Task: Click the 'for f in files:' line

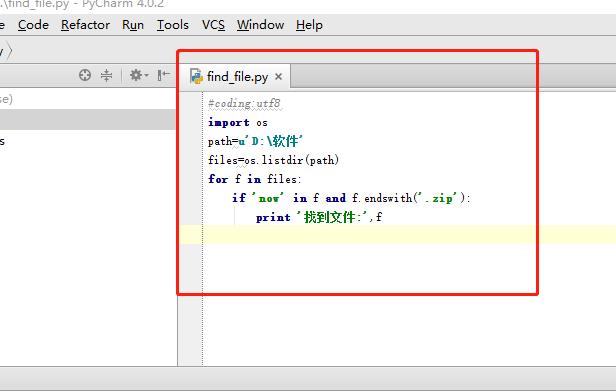Action: 255,179
